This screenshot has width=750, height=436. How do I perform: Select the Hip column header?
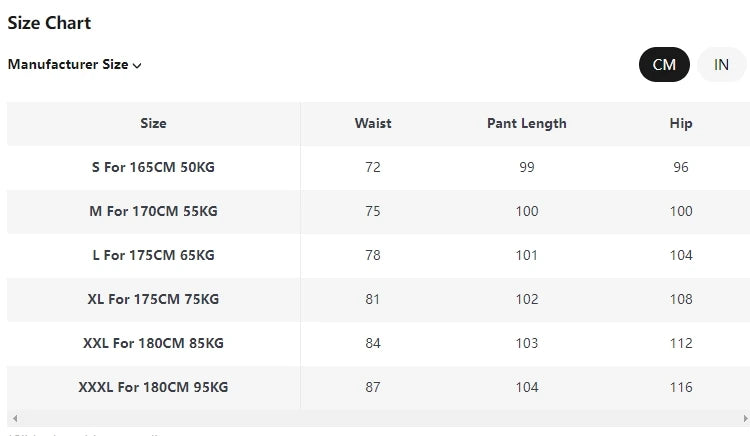click(x=681, y=124)
